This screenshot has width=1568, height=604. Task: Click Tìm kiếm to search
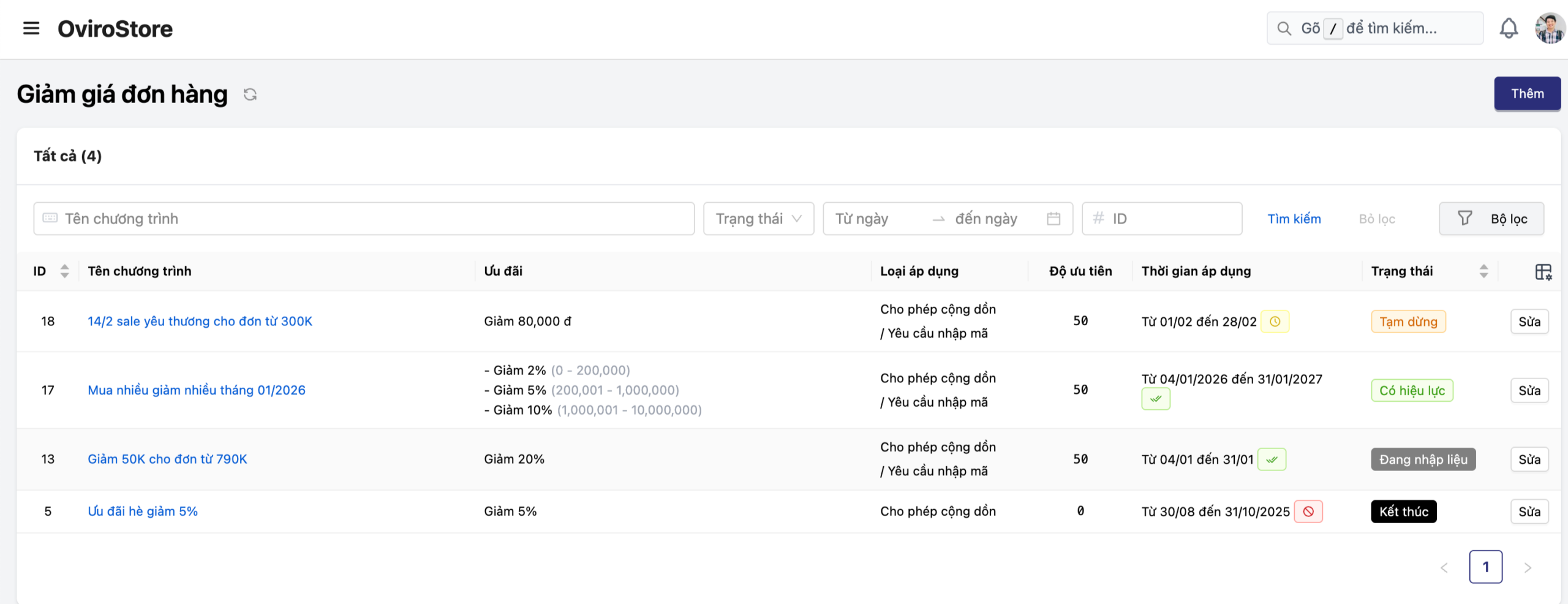[1294, 219]
